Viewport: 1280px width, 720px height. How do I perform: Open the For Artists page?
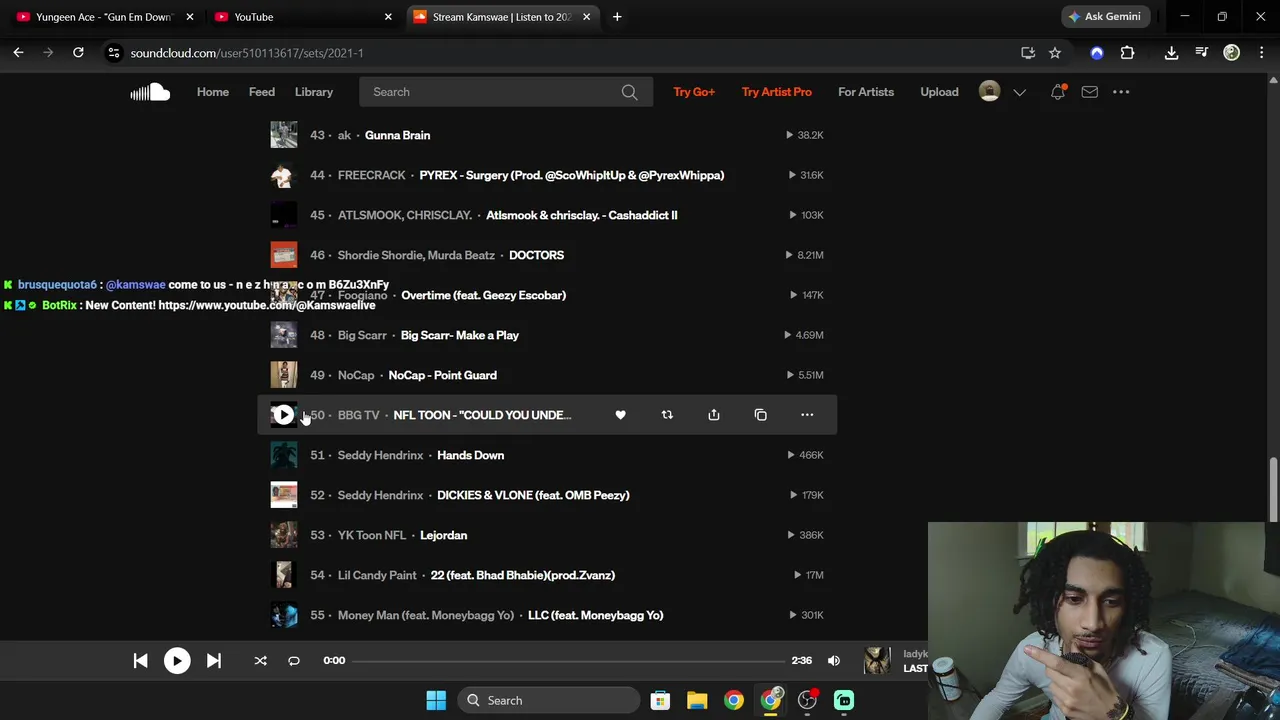pos(866,92)
